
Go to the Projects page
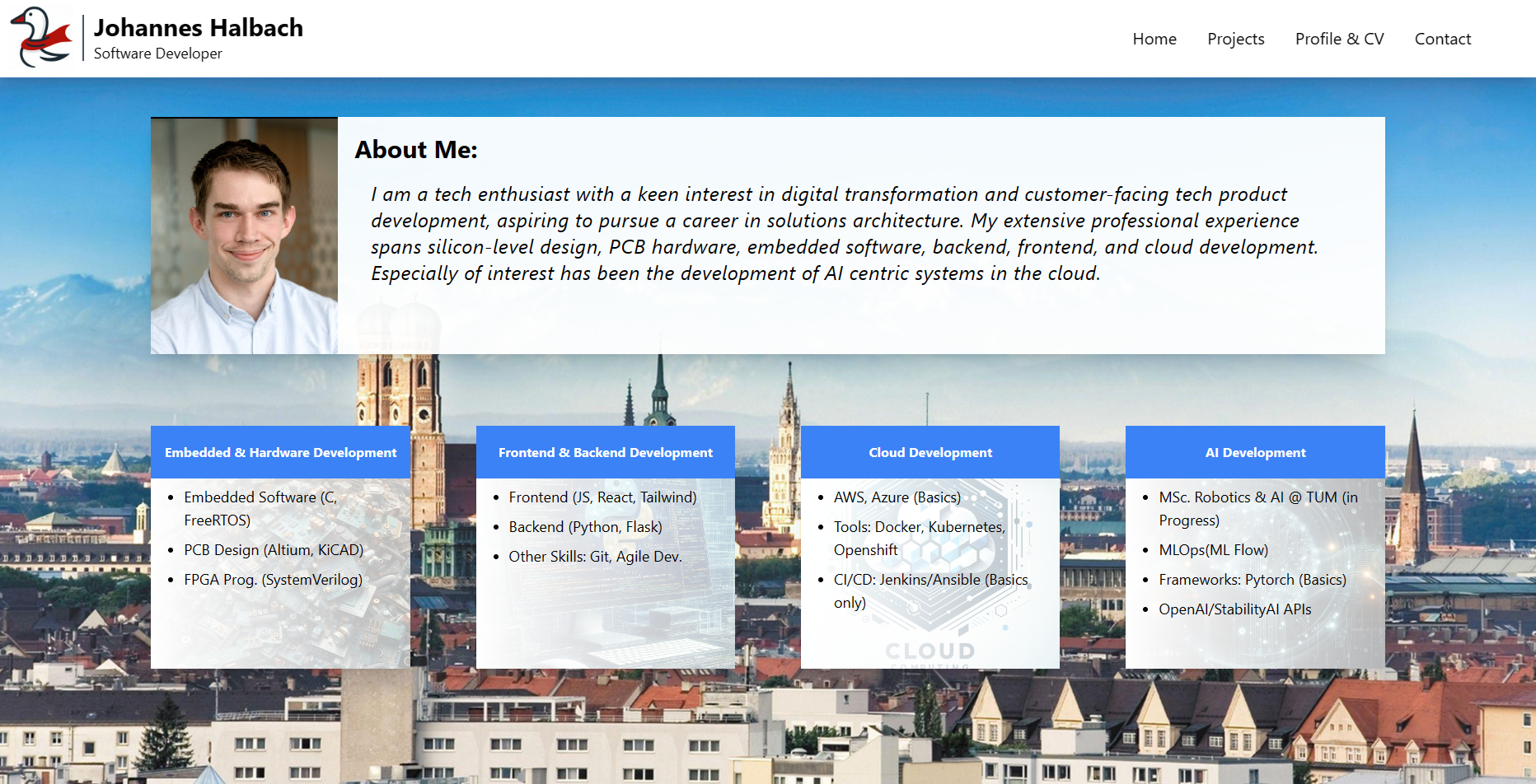click(1235, 39)
